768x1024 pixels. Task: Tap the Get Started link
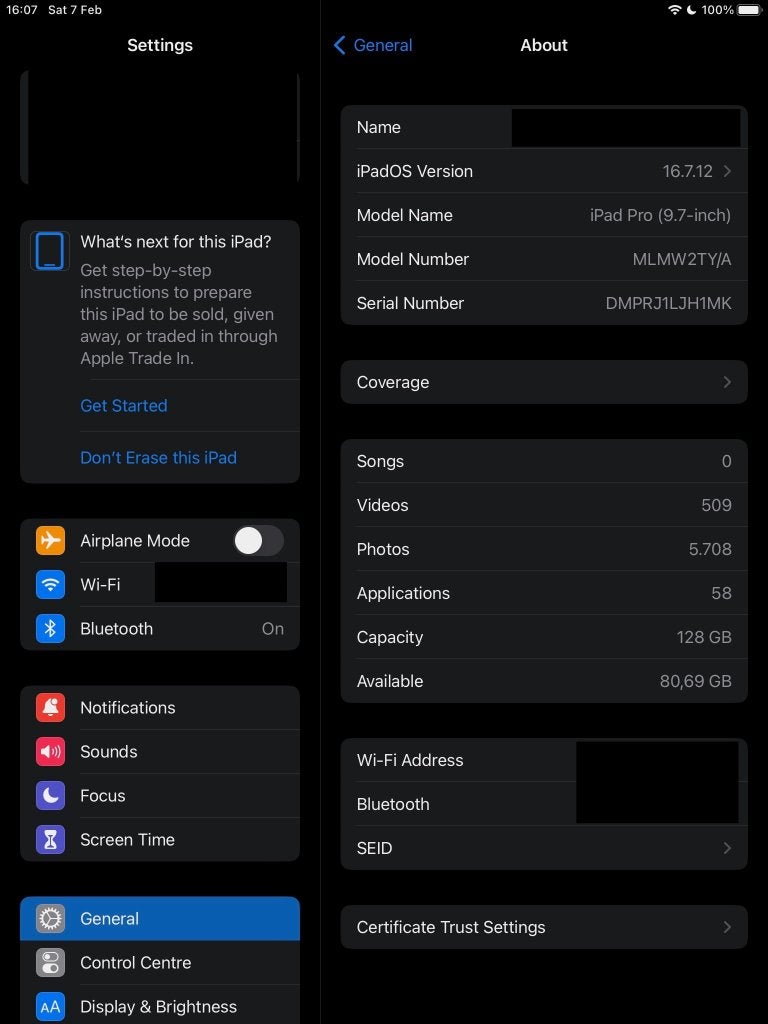(123, 406)
